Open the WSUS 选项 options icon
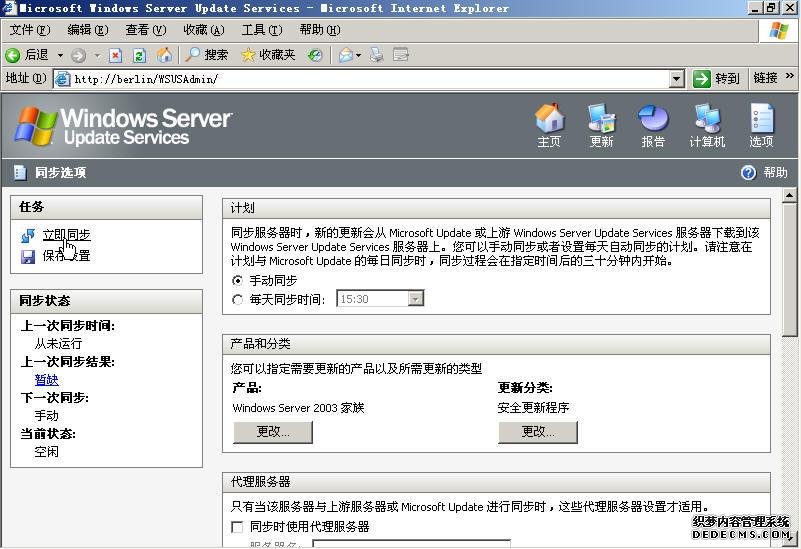This screenshot has width=801, height=549. pos(762,126)
